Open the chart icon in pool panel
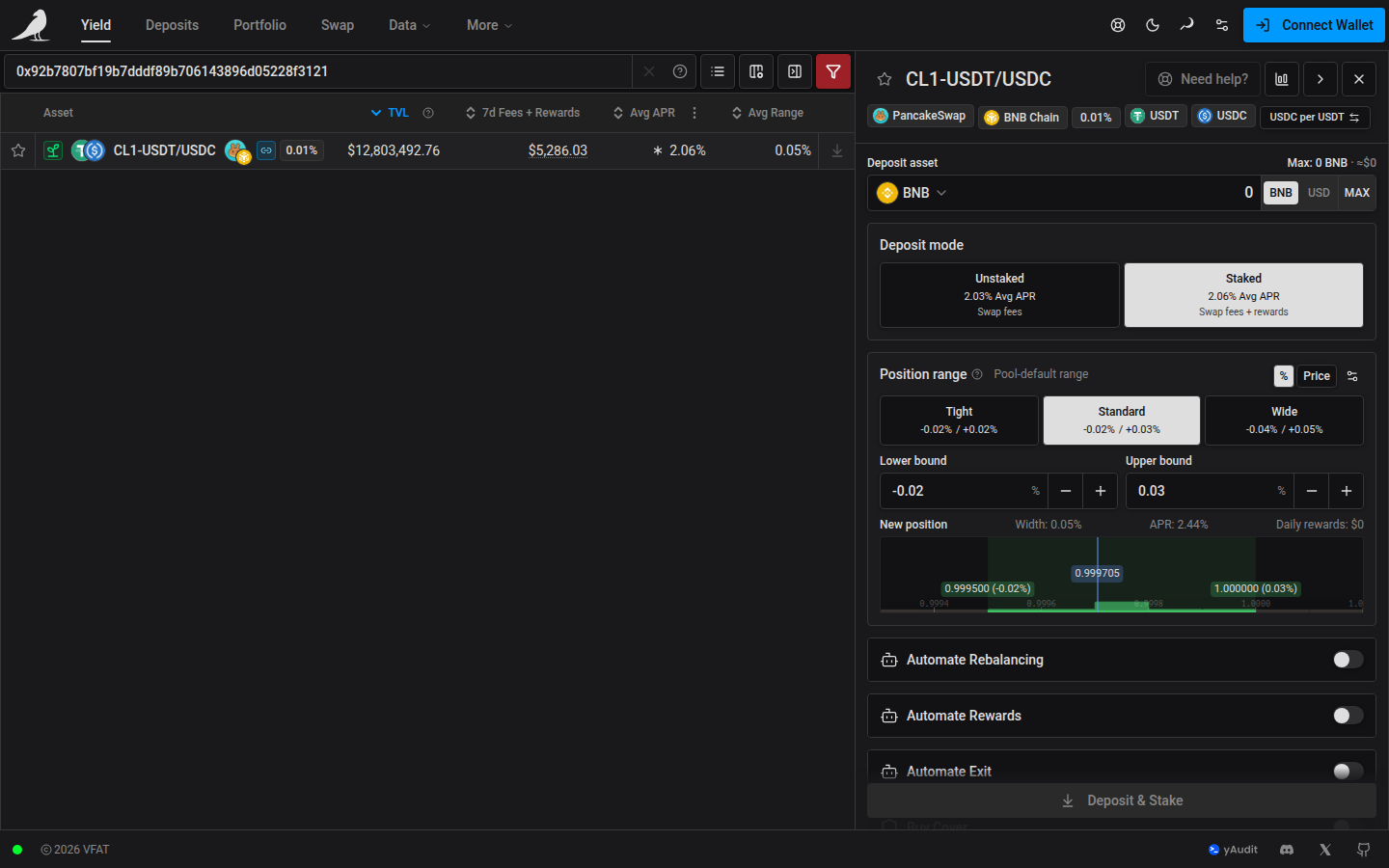This screenshot has width=1389, height=868. click(1282, 79)
